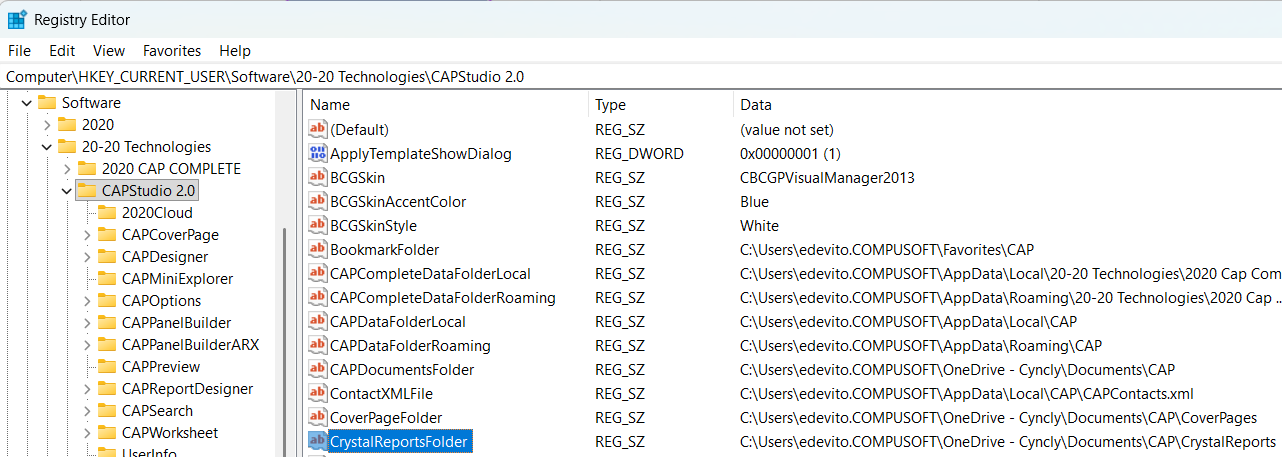
Task: Click the CAPDataFolderRoaming value icon
Action: (318, 345)
